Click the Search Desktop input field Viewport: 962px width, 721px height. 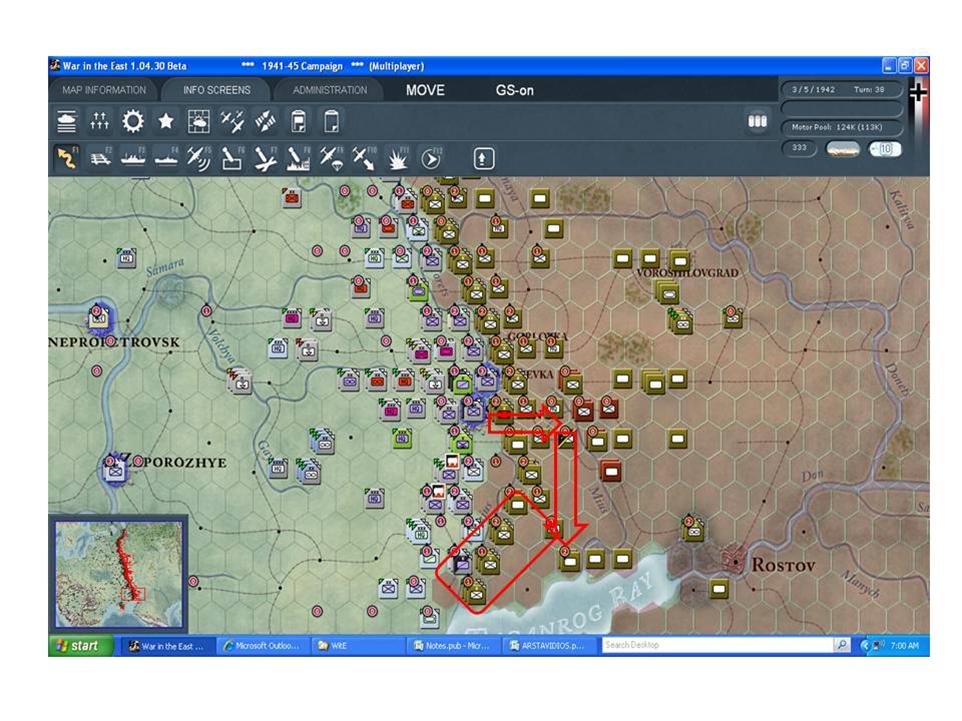717,645
